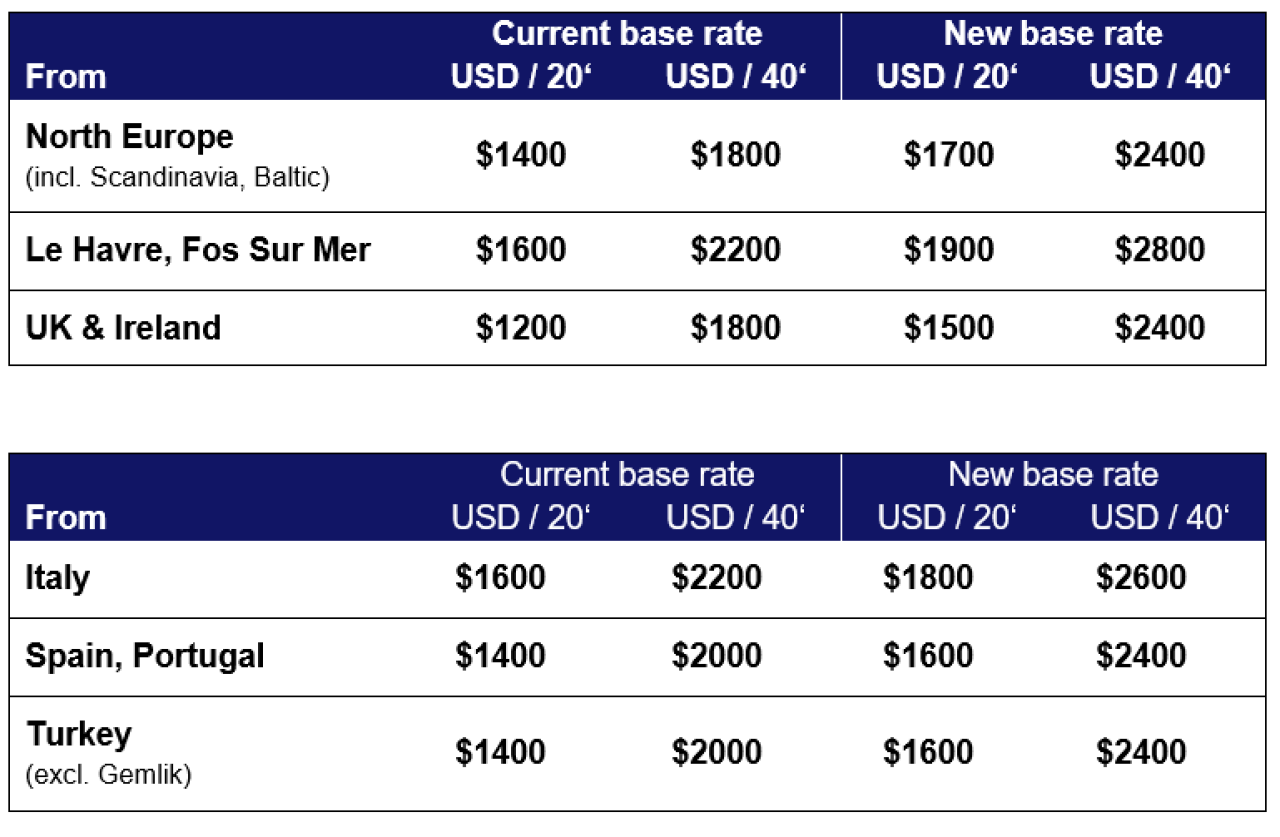Select the Le Havre, Fos Sur Mer row label

click(x=198, y=249)
